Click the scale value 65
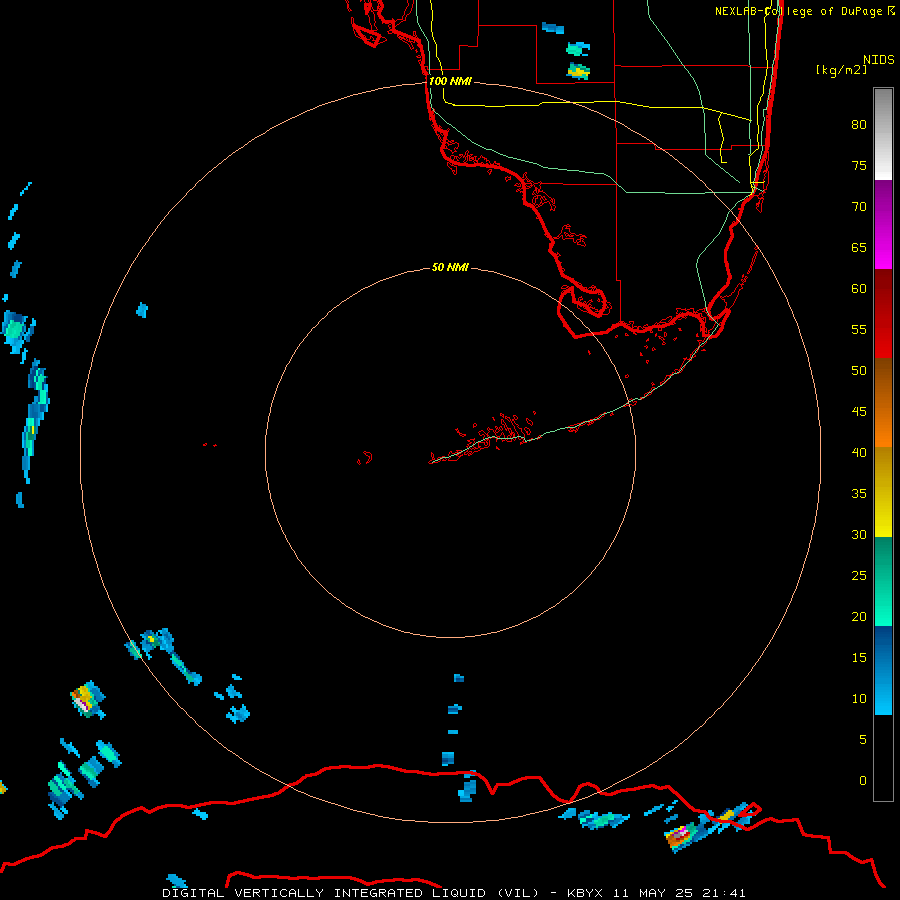This screenshot has height=900, width=900. [859, 247]
